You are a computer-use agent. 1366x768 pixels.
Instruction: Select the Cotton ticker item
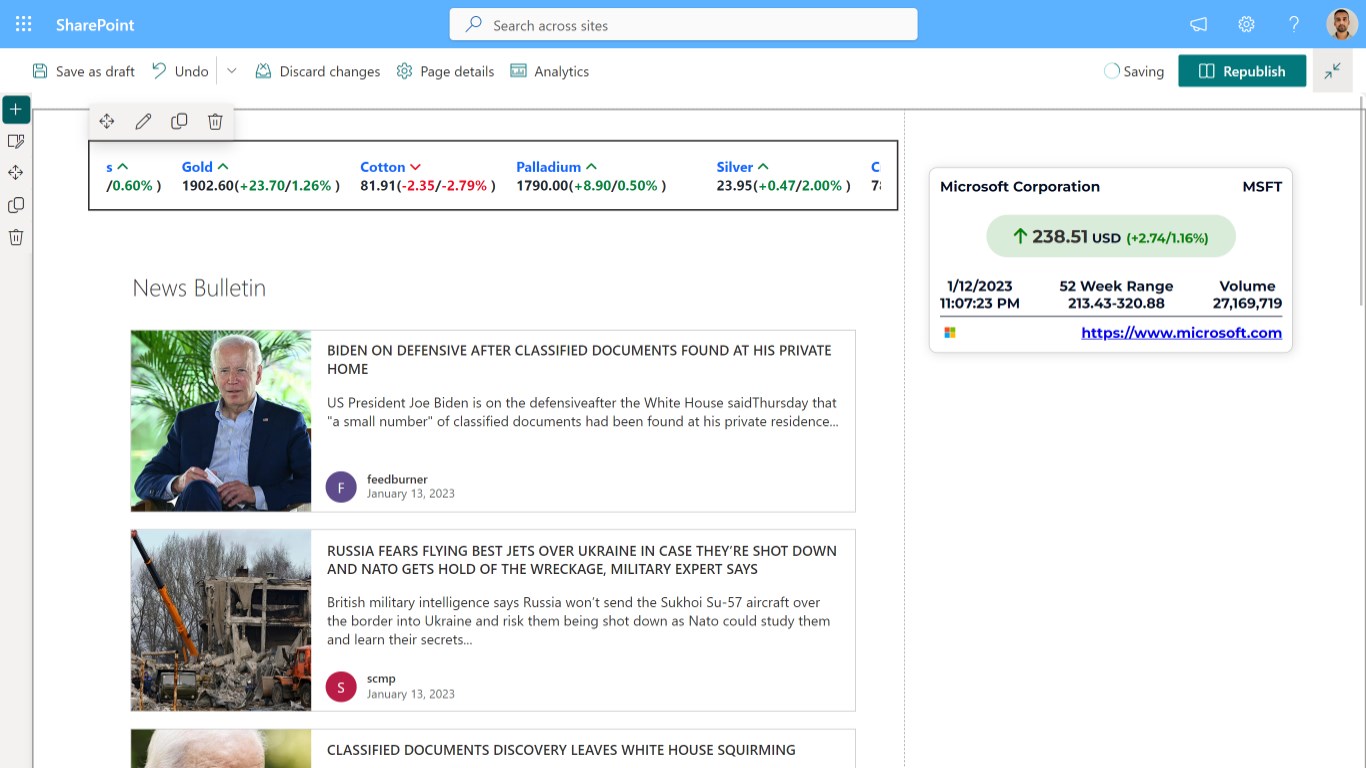click(428, 176)
